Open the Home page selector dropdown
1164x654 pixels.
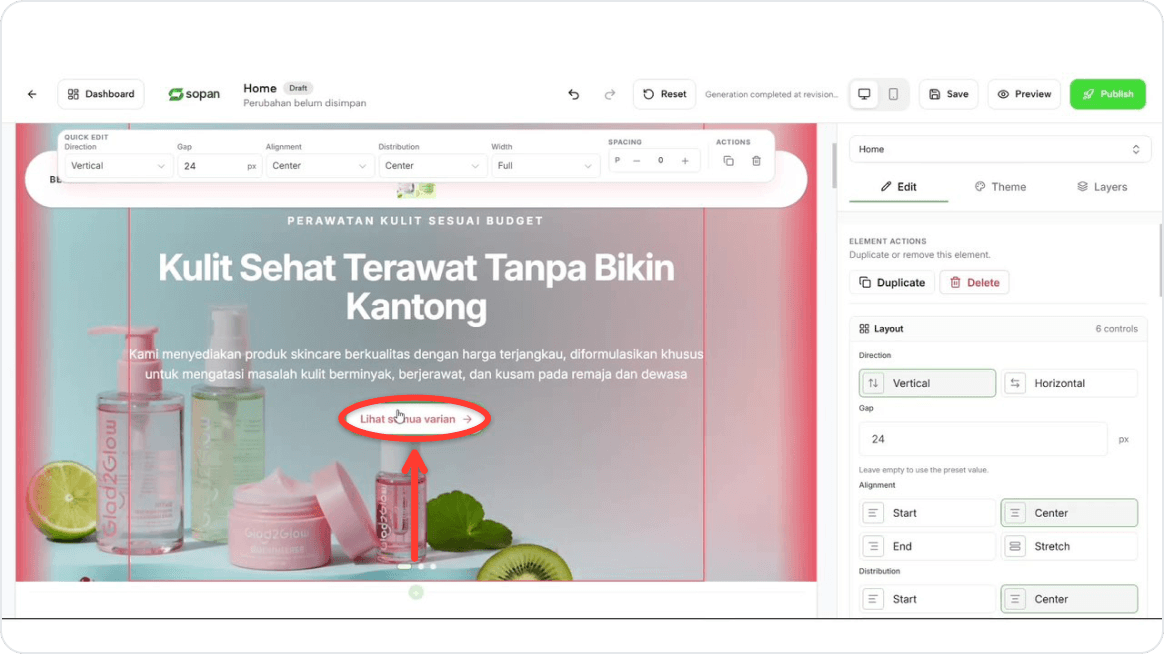[999, 149]
